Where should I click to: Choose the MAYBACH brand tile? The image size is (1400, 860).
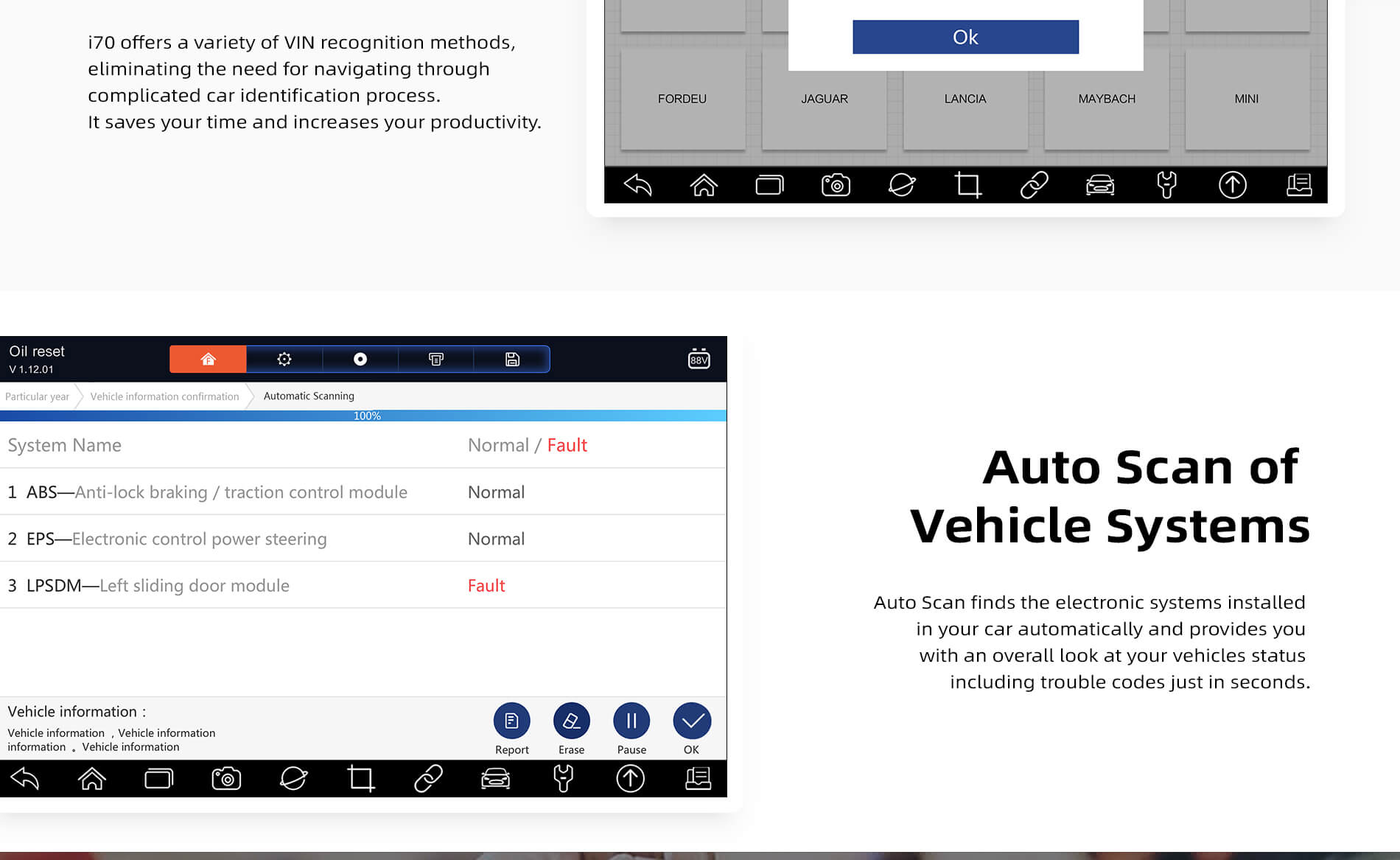(1106, 99)
